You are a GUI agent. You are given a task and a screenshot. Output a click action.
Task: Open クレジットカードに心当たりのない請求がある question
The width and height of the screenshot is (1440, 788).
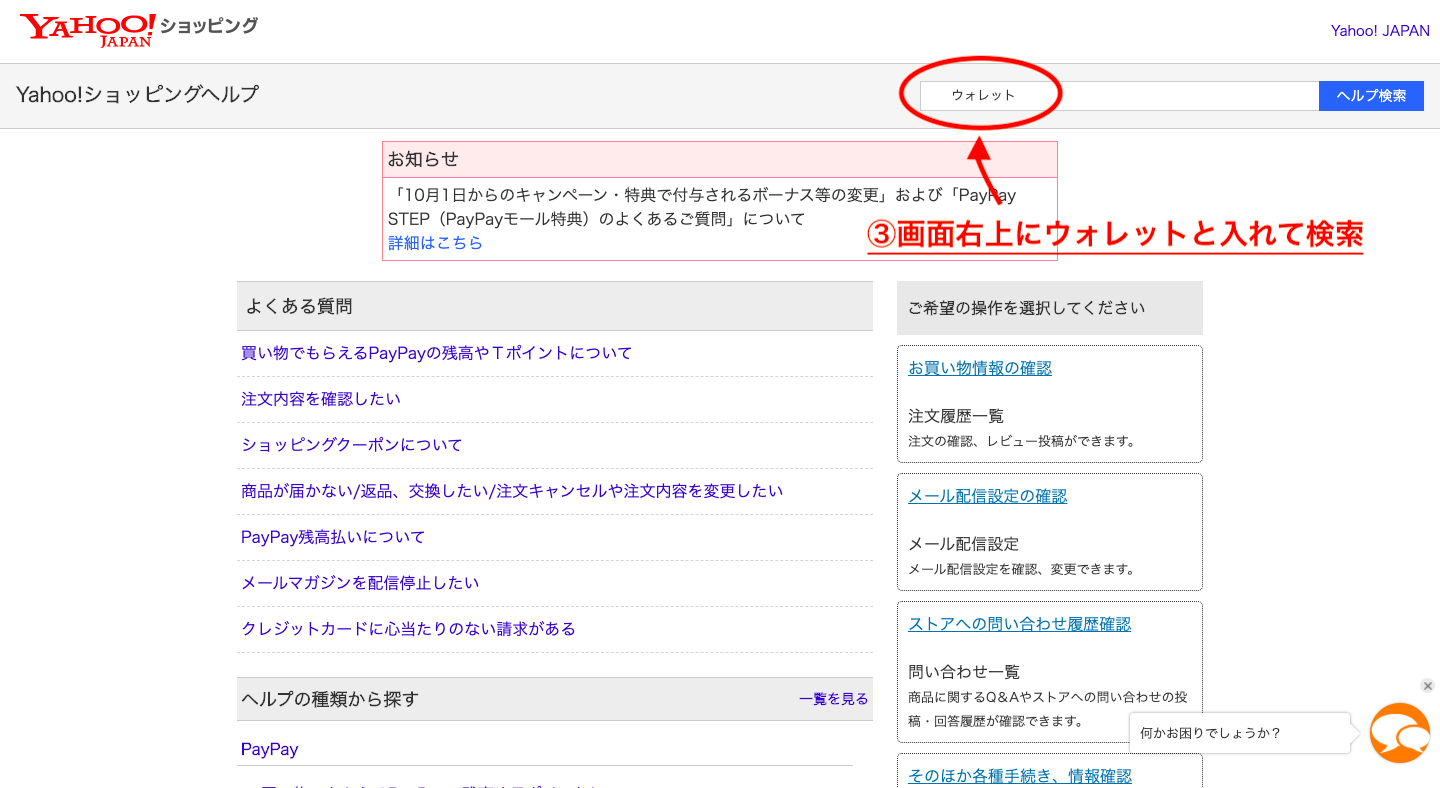[x=408, y=629]
